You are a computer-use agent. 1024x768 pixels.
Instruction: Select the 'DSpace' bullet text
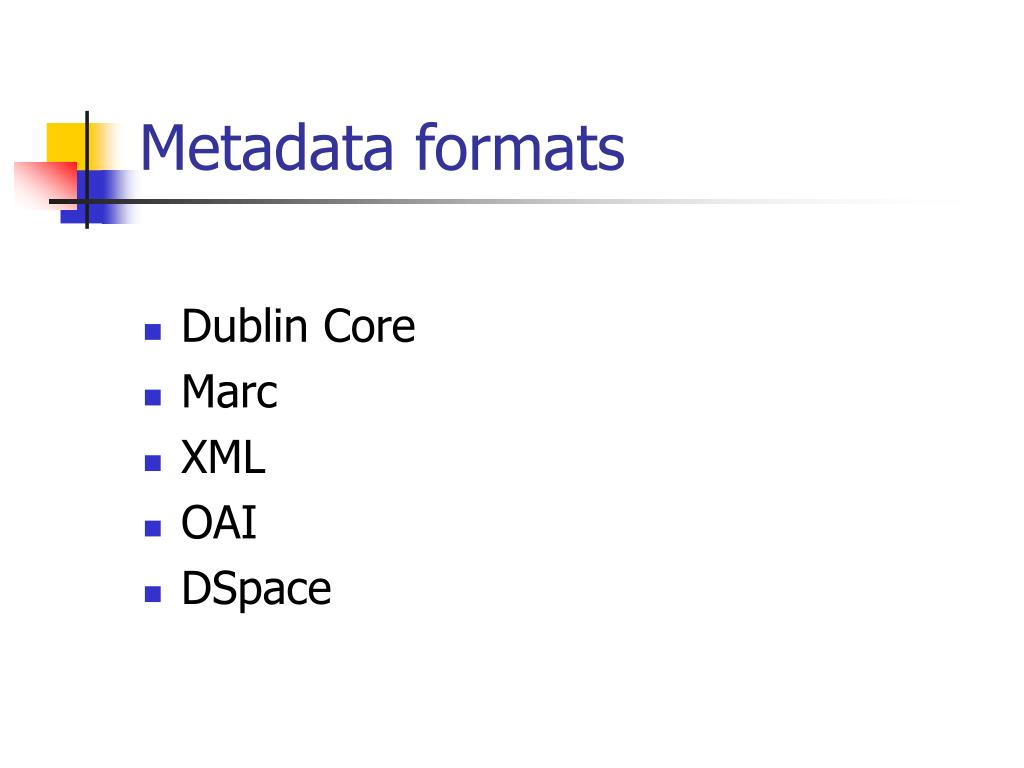point(257,589)
